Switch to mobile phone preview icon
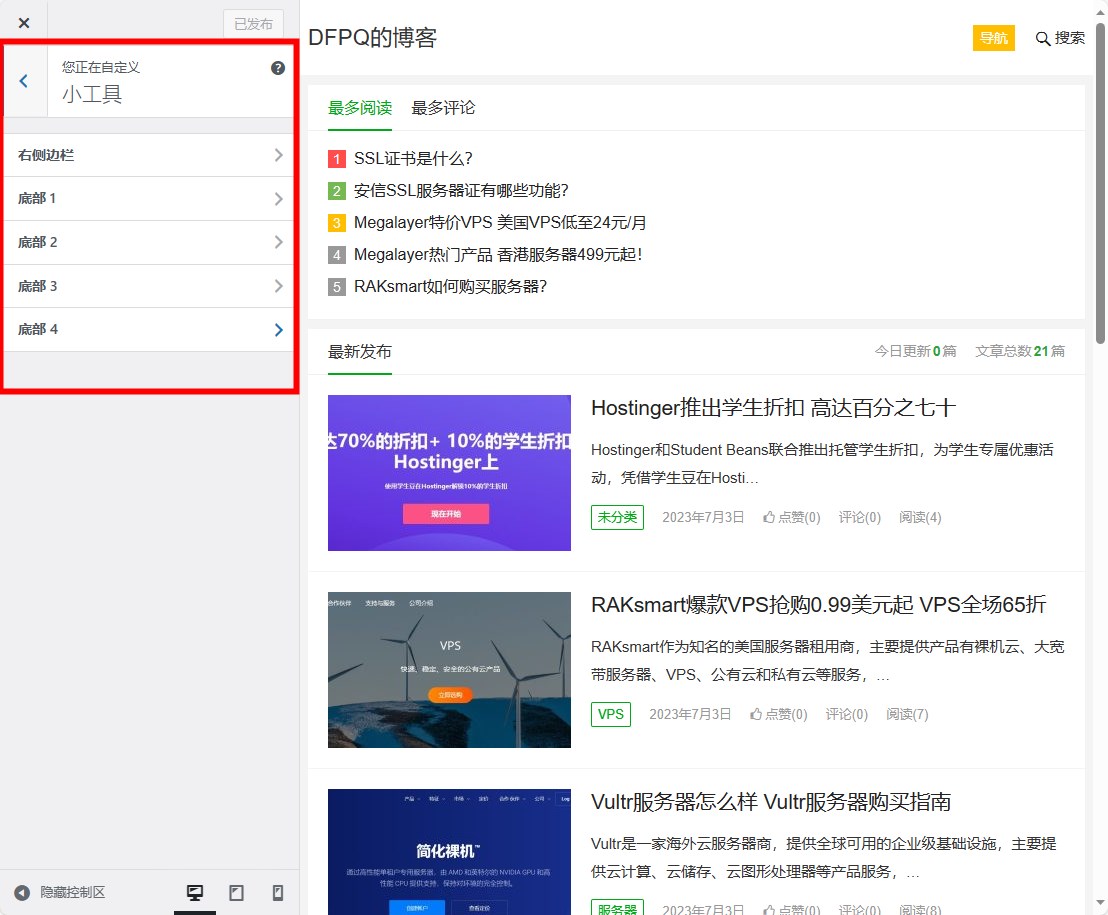Image resolution: width=1108 pixels, height=915 pixels. click(278, 893)
